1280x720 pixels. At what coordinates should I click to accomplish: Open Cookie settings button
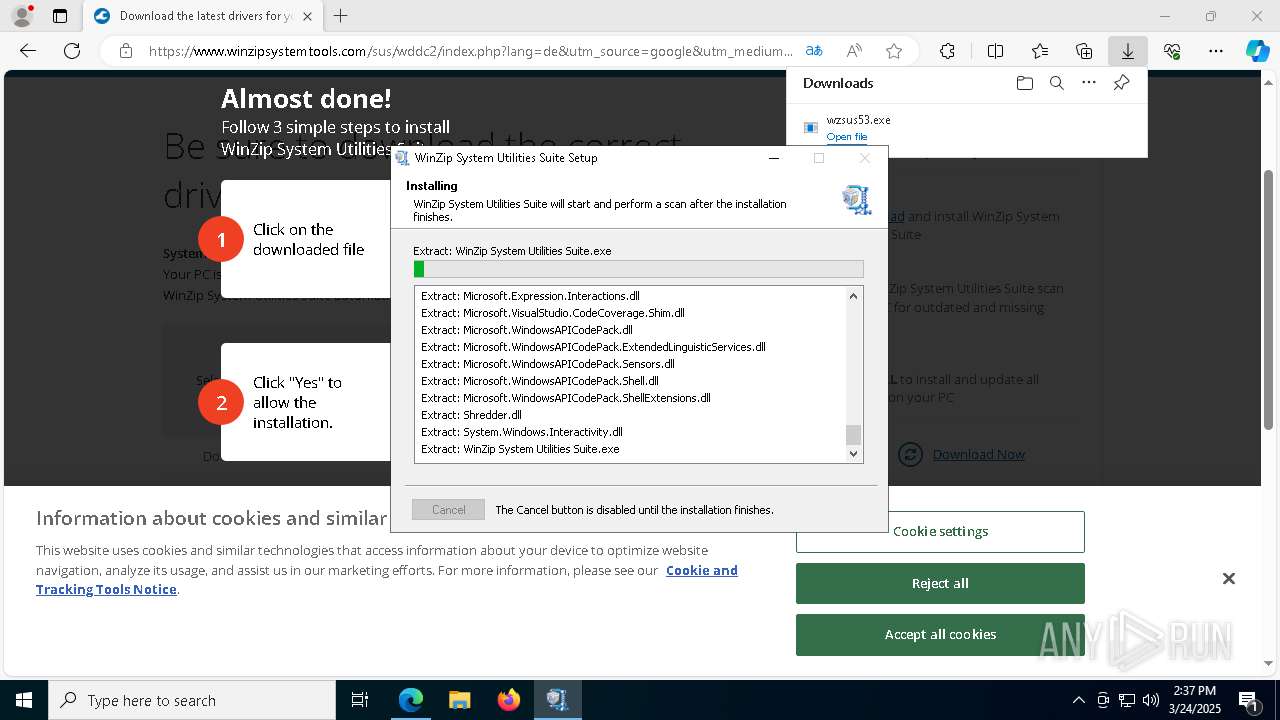pyautogui.click(x=940, y=531)
